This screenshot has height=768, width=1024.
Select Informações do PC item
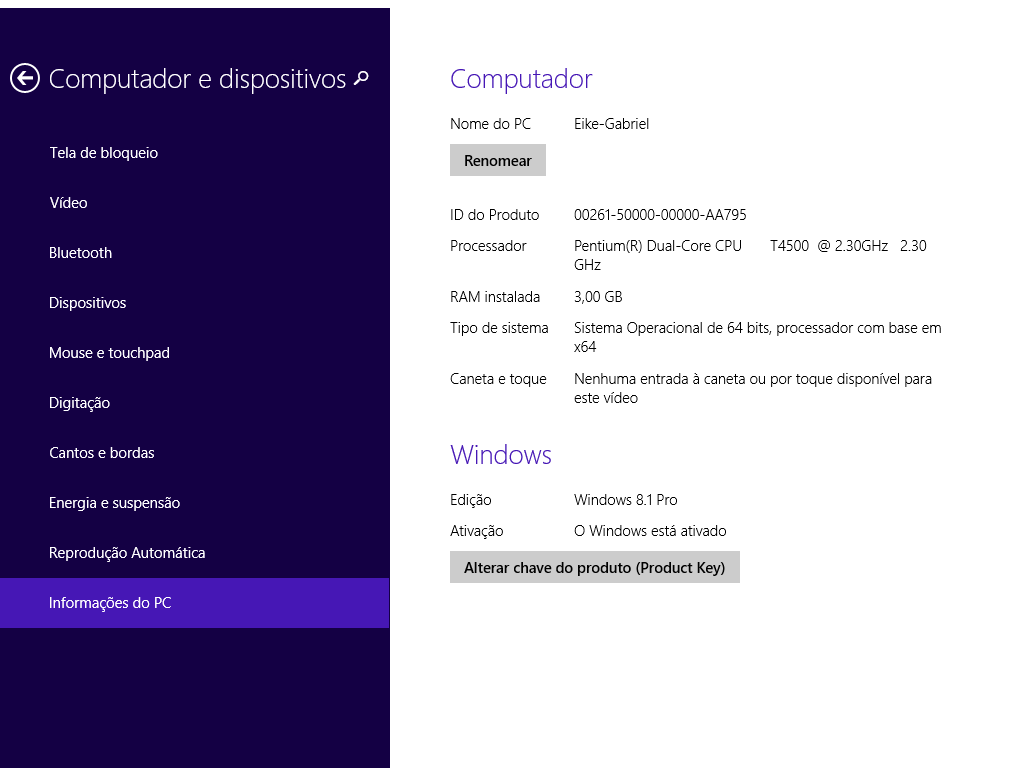pyautogui.click(x=195, y=603)
